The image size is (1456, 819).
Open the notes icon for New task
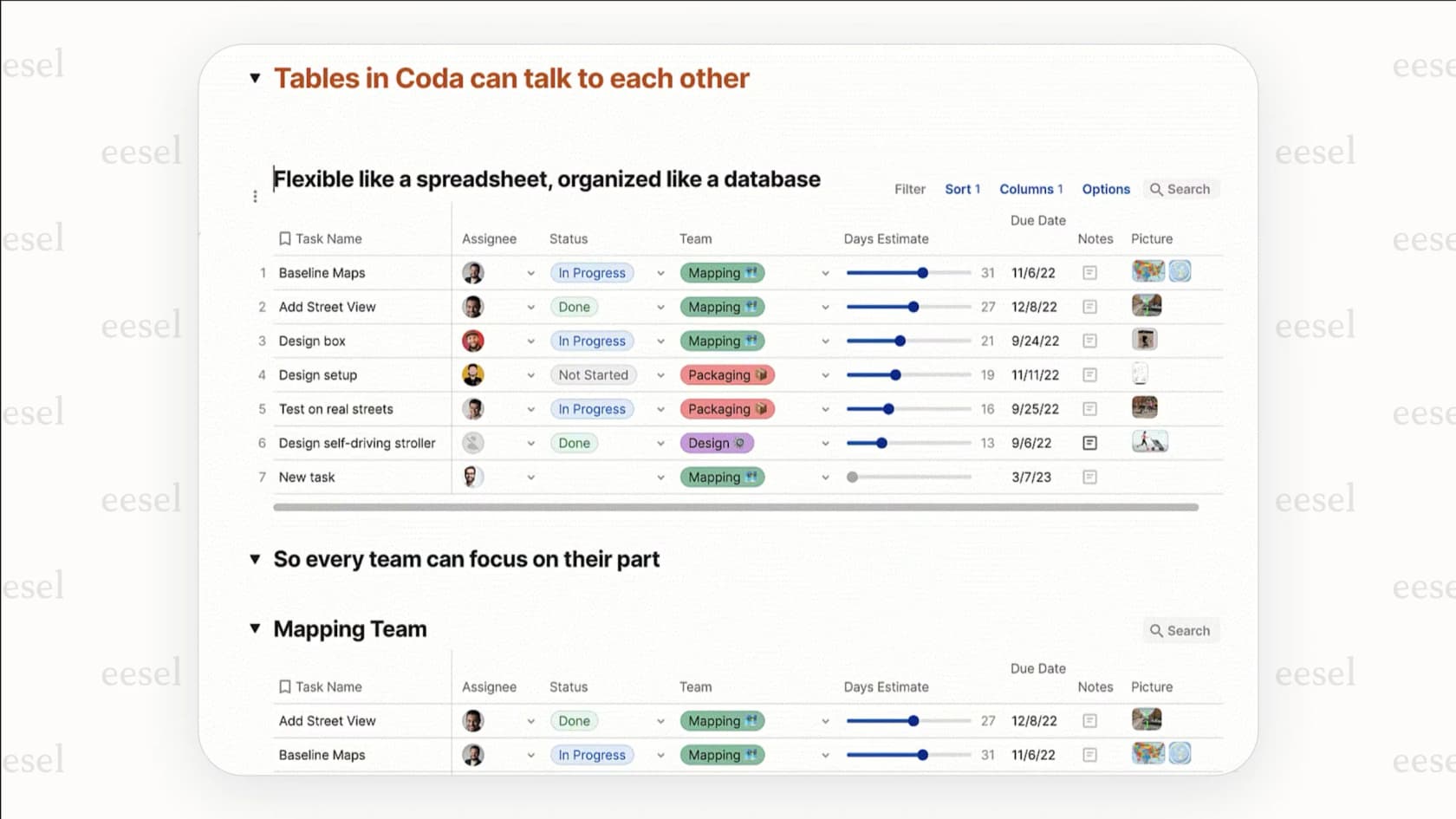[x=1089, y=477]
